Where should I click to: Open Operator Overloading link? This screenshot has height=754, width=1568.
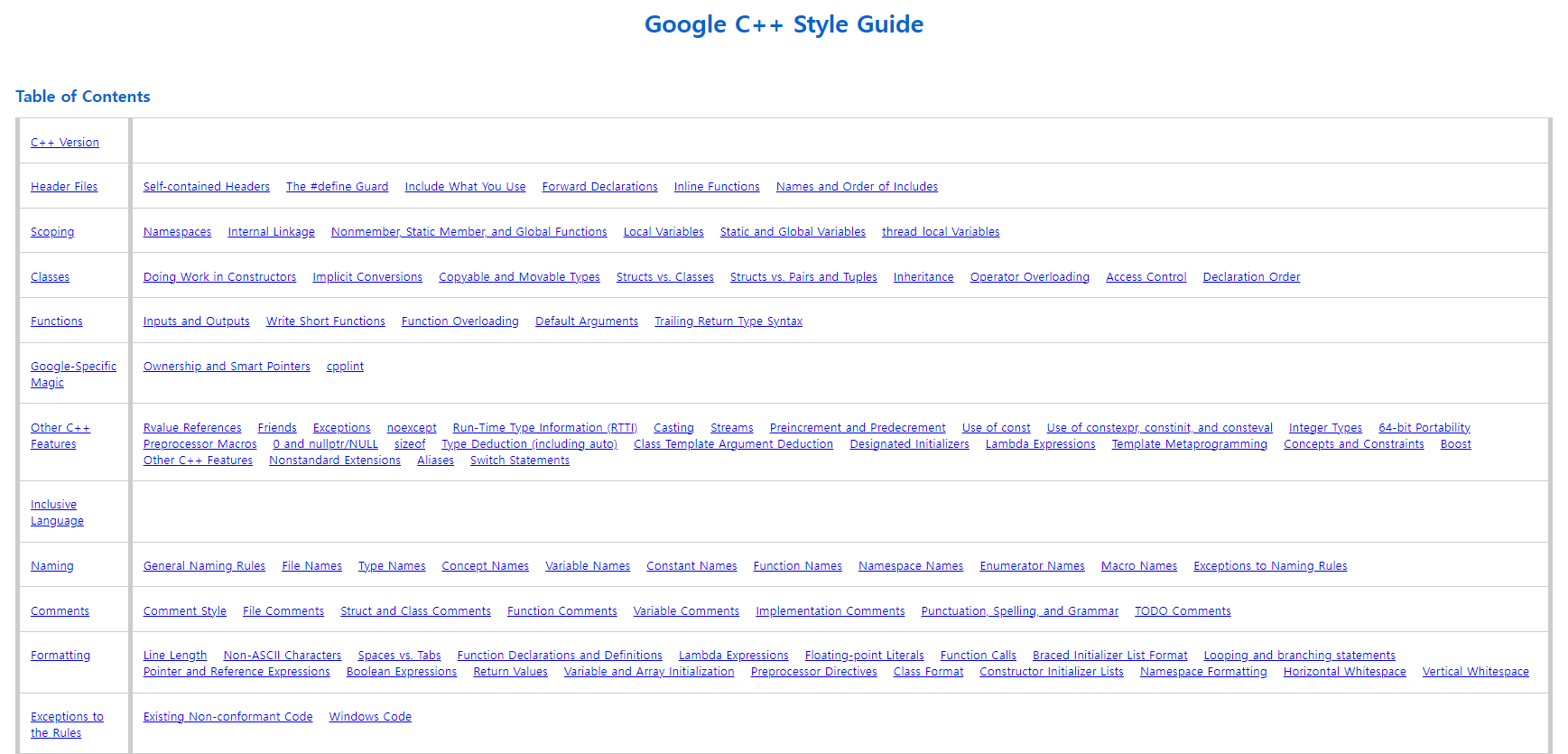point(1030,277)
